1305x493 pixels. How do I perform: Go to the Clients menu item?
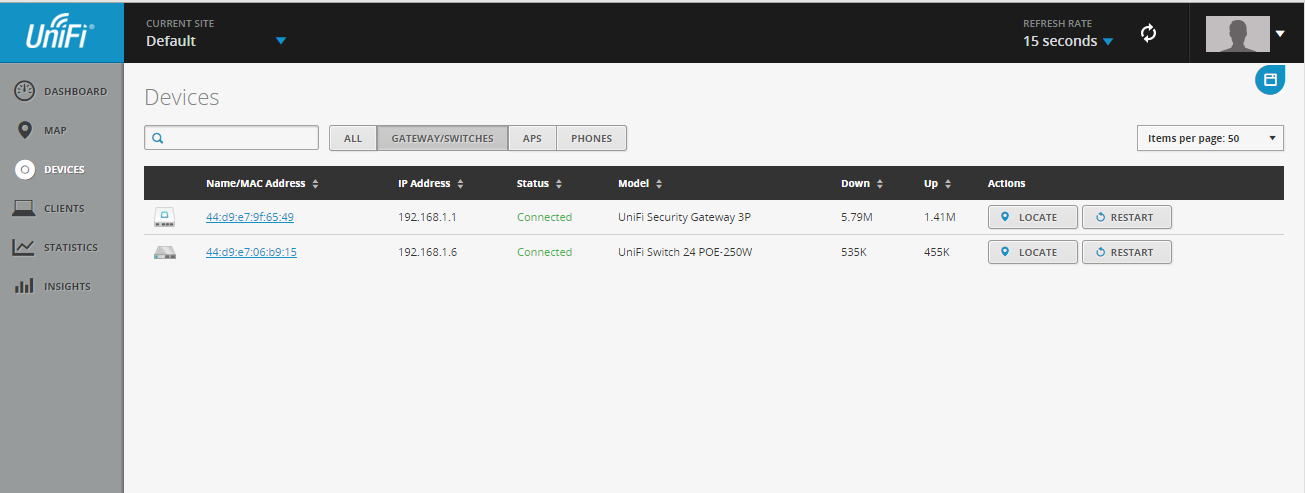pyautogui.click(x=64, y=208)
